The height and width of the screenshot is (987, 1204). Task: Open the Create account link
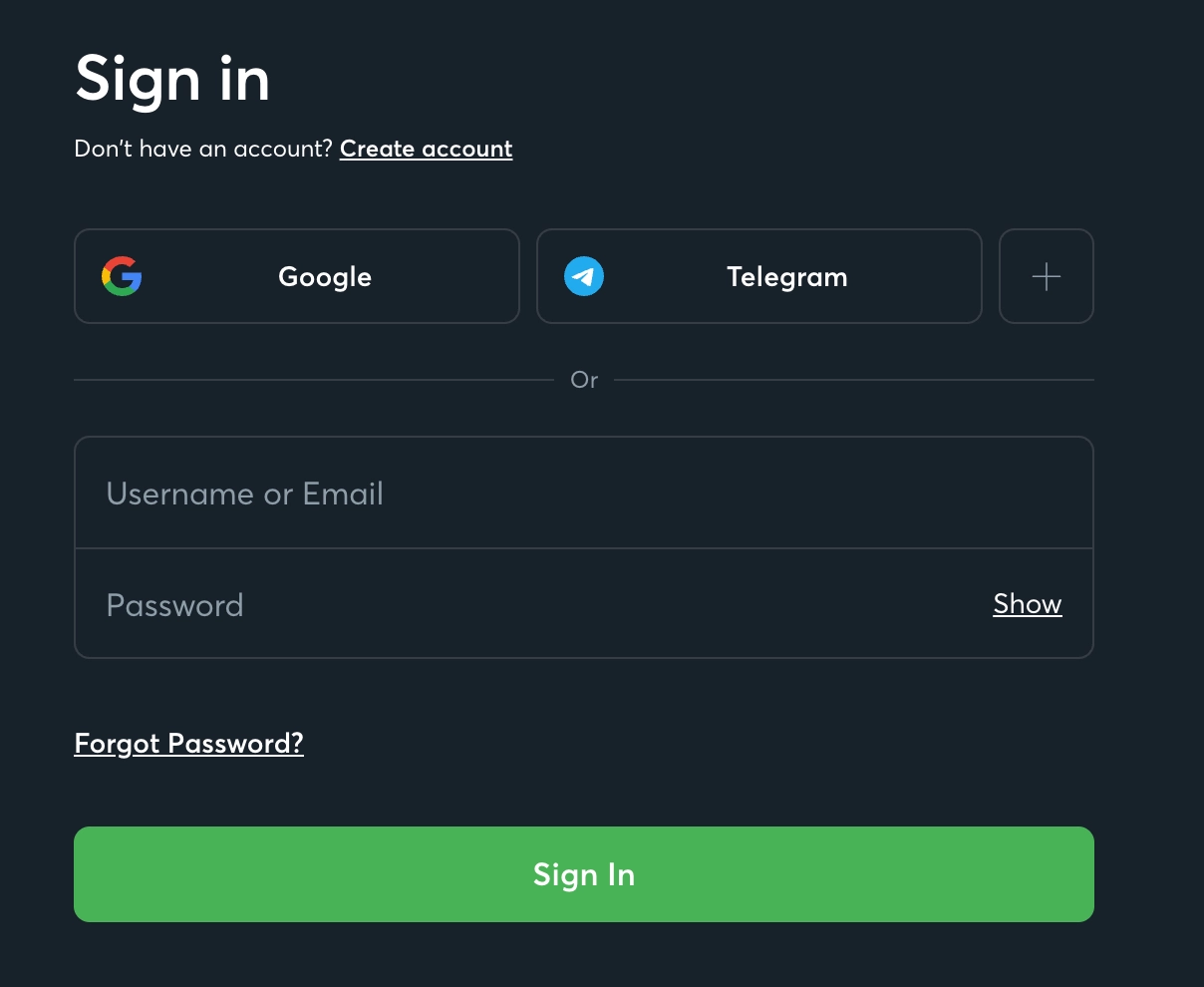(427, 150)
